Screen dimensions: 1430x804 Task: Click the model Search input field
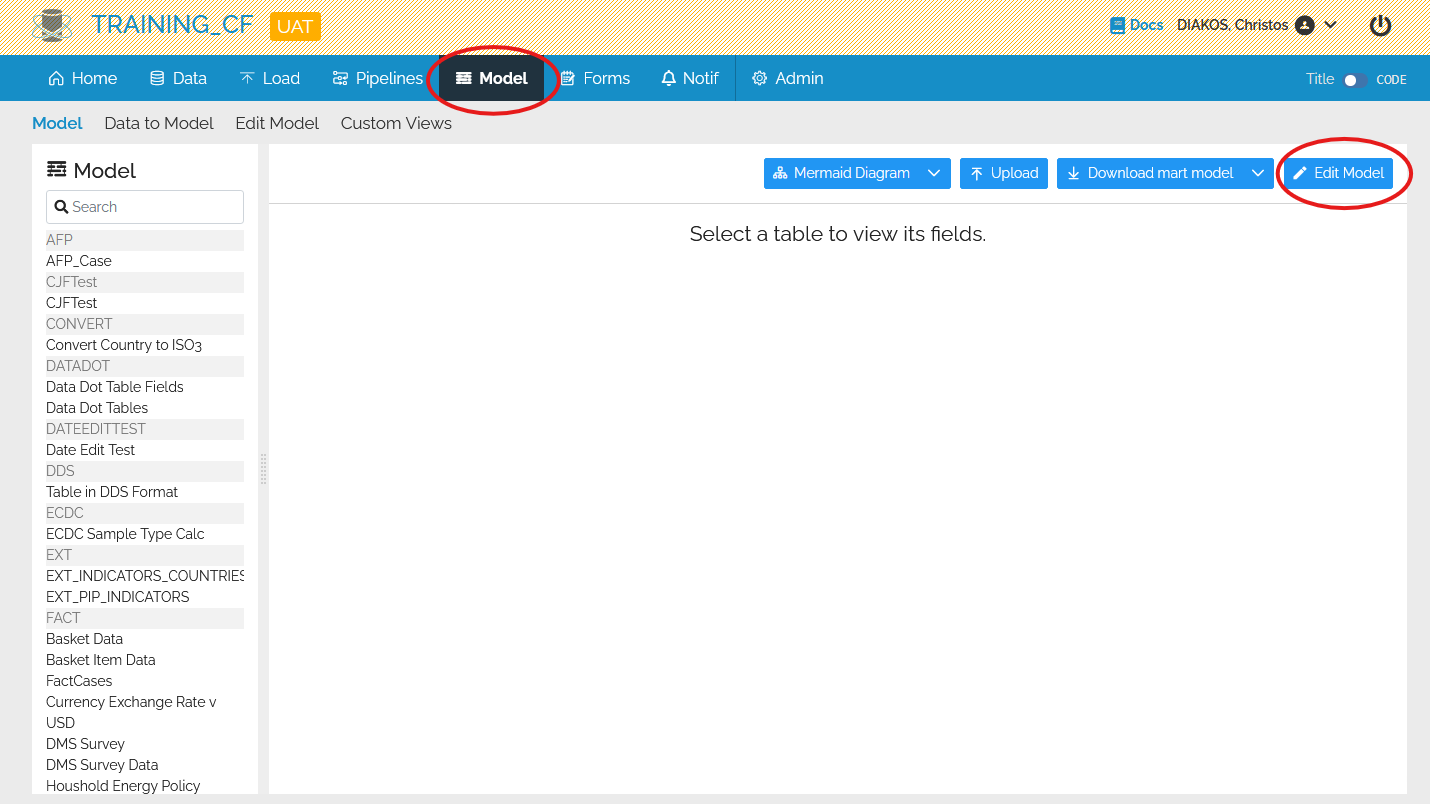[145, 207]
